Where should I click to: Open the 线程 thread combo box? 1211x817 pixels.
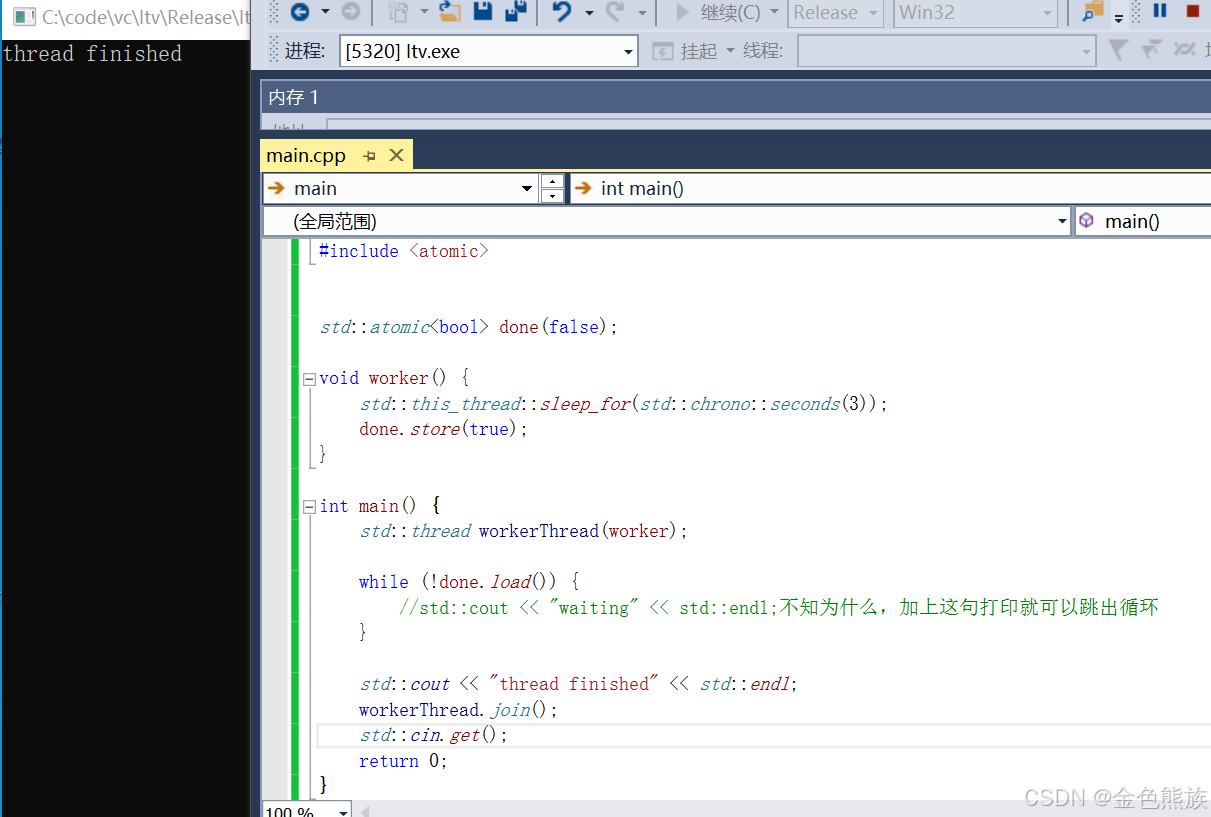pos(946,51)
